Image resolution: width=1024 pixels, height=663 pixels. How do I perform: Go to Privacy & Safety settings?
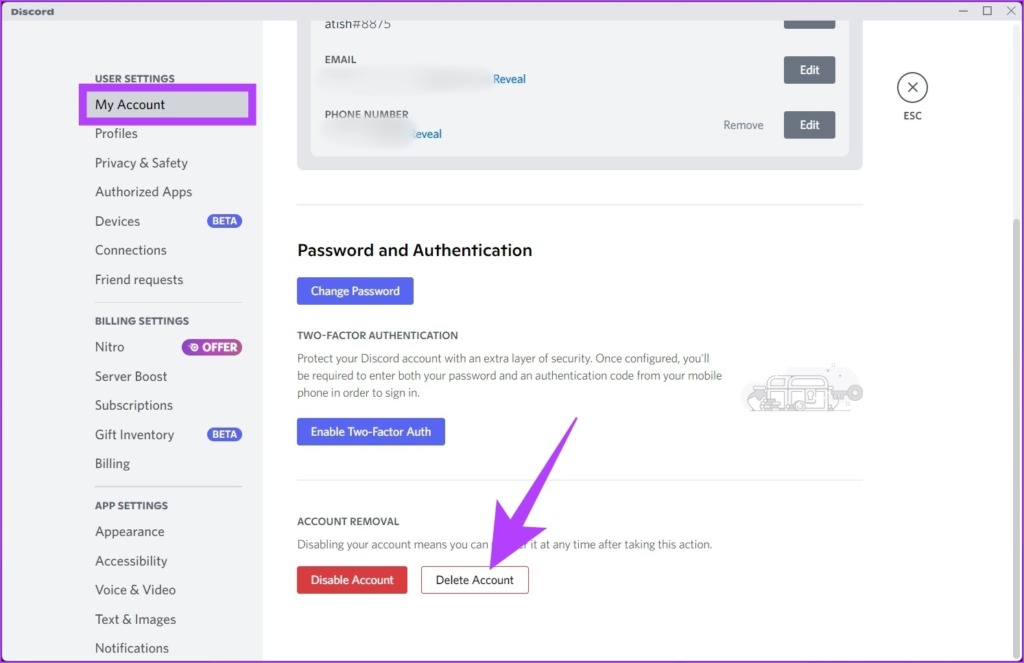(141, 163)
